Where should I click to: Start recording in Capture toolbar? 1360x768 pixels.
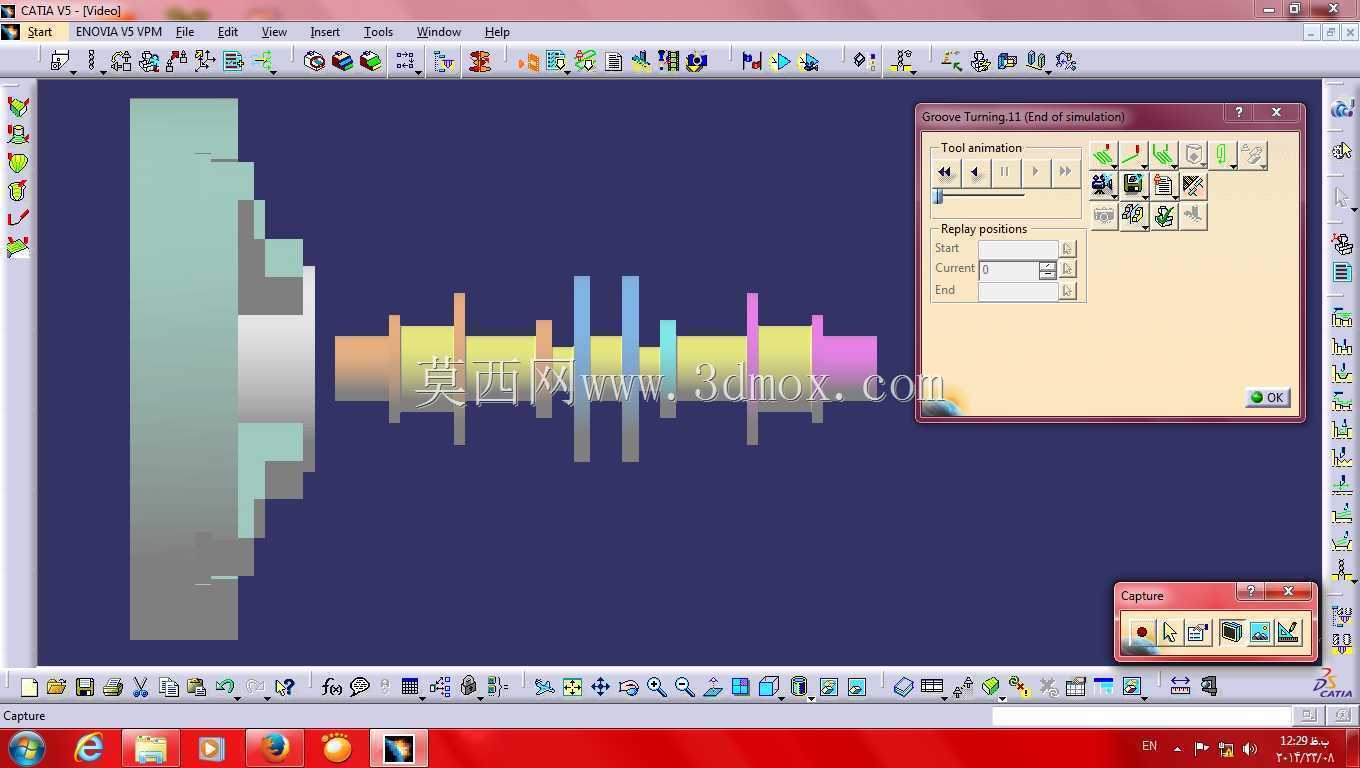(1141, 632)
